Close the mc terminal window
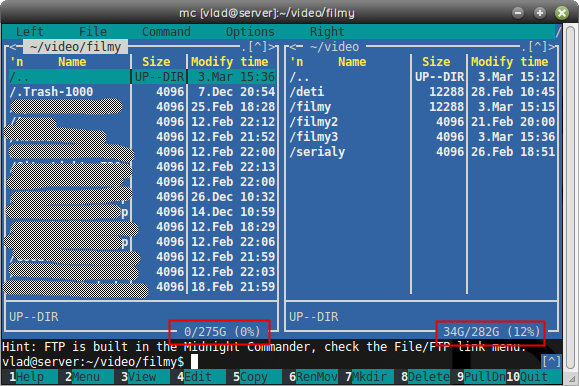 pos(562,13)
